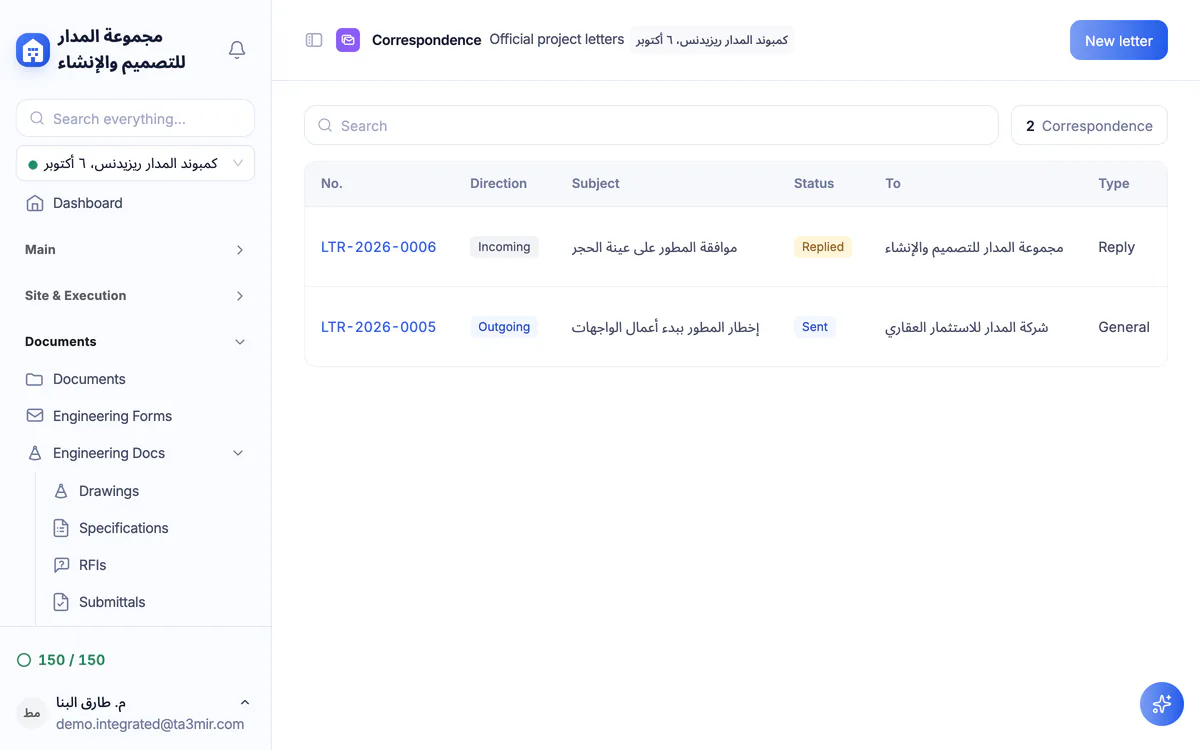Screen dimensions: 1200x750
Task: Click the General type cell
Action: (x=1124, y=327)
